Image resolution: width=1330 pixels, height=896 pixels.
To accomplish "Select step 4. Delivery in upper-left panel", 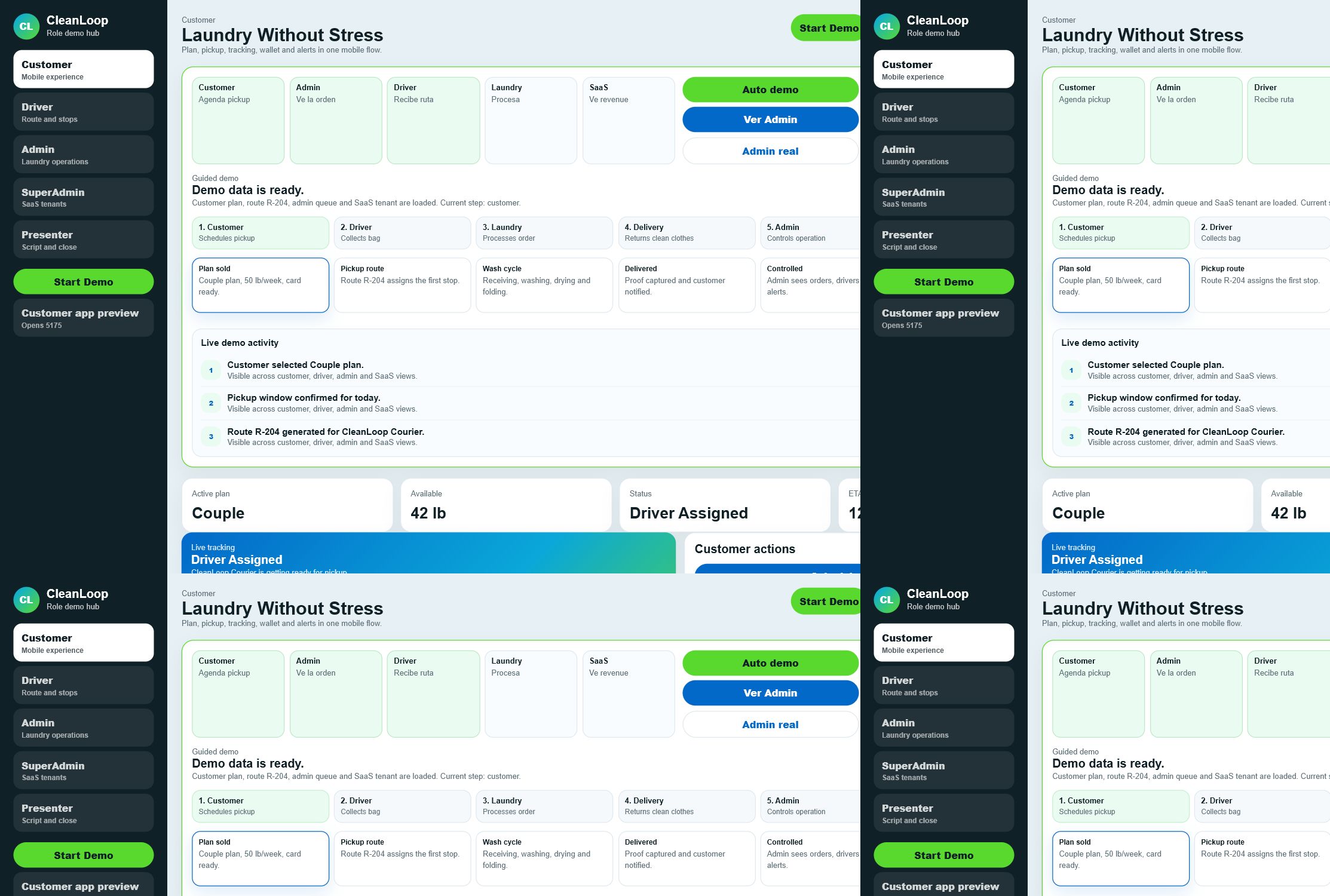I will pyautogui.click(x=687, y=232).
